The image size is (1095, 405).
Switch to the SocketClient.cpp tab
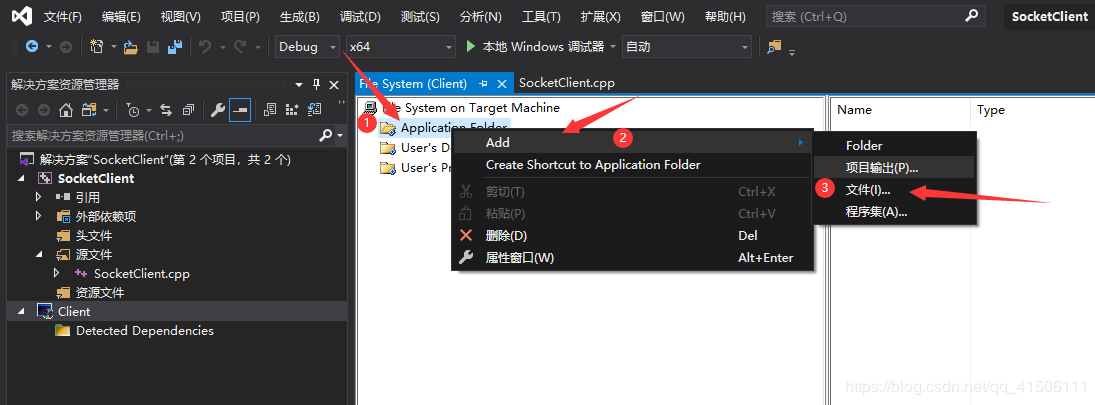tap(567, 83)
